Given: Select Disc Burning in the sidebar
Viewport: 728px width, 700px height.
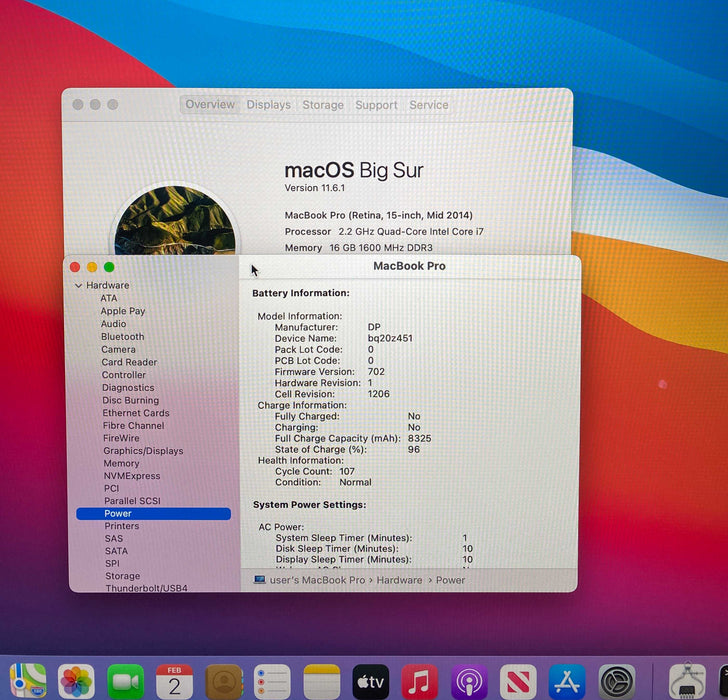Looking at the screenshot, I should 130,400.
